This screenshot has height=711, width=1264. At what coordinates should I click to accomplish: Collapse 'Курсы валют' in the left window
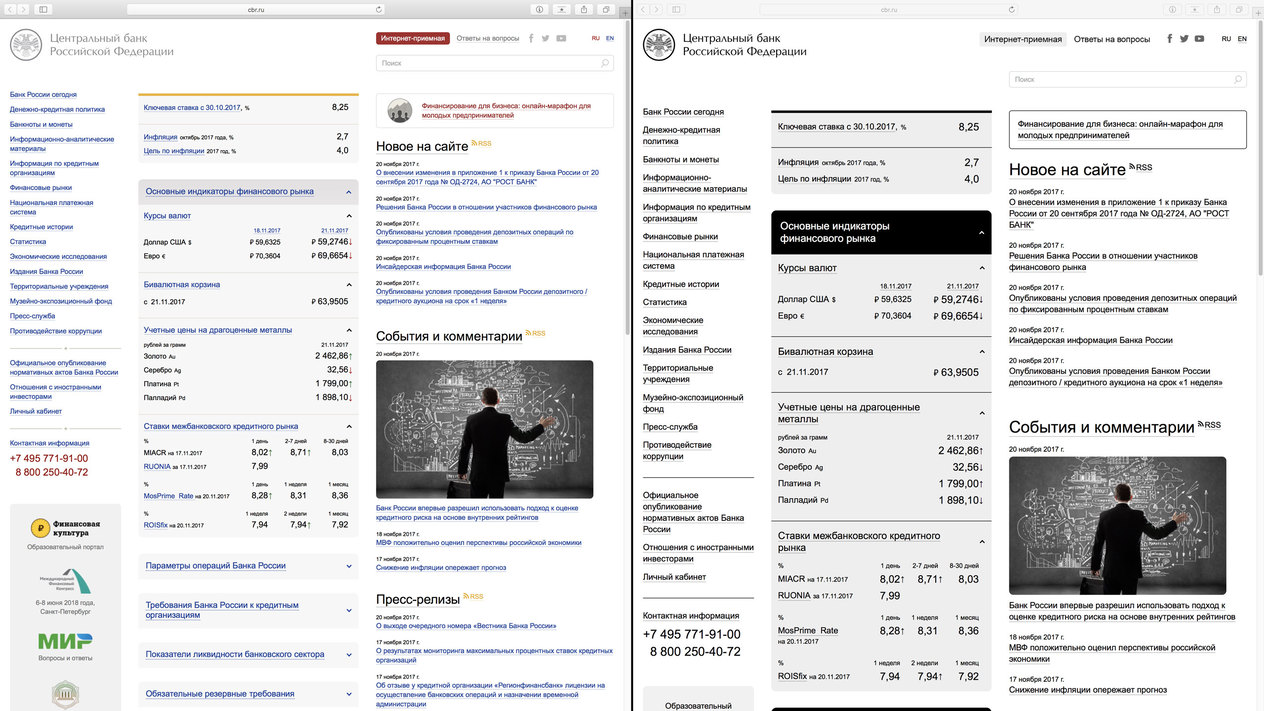pyautogui.click(x=349, y=216)
